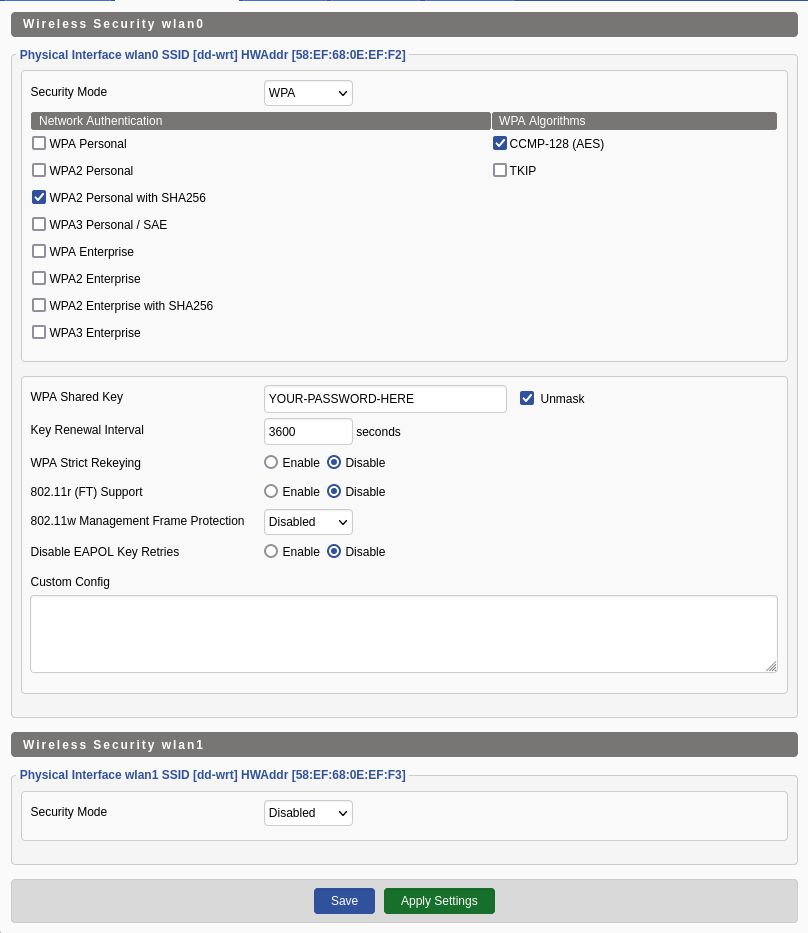This screenshot has width=808, height=933.
Task: Check WPA2 Enterprise with SHA256 option
Action: coord(39,305)
